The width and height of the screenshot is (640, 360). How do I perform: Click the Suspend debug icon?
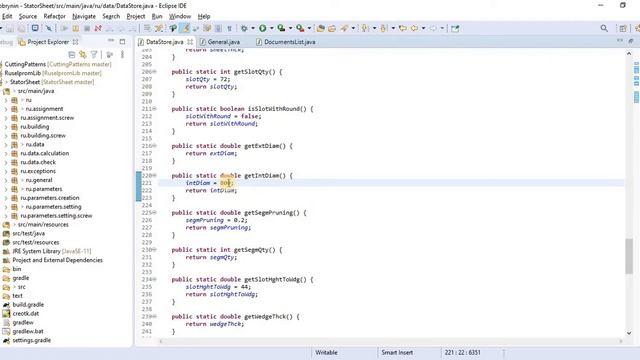(76, 28)
